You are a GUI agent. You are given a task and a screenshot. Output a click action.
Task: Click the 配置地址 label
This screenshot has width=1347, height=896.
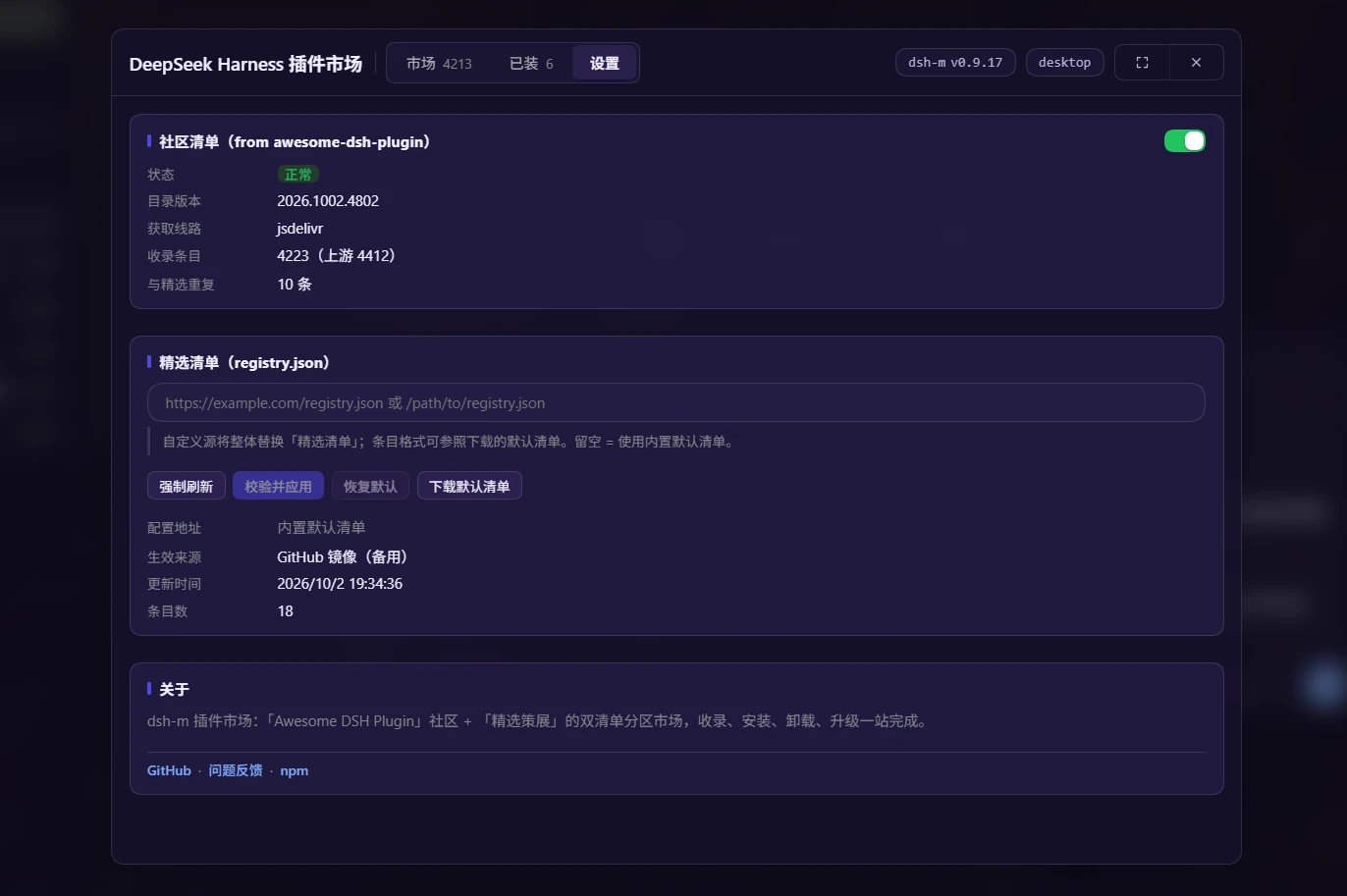point(175,527)
